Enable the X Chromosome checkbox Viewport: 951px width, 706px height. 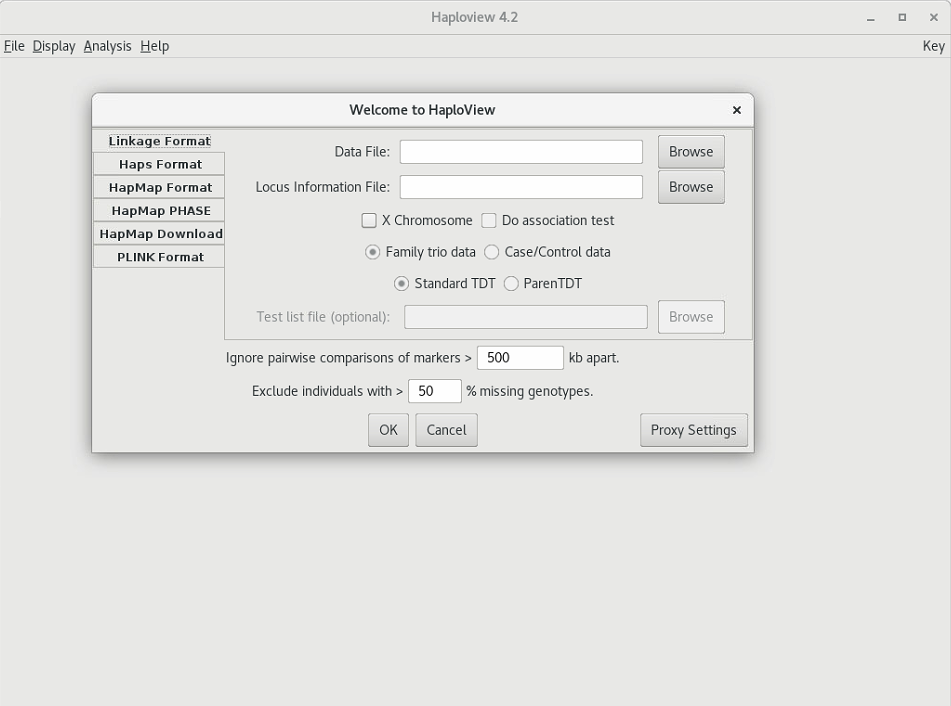[x=369, y=220]
